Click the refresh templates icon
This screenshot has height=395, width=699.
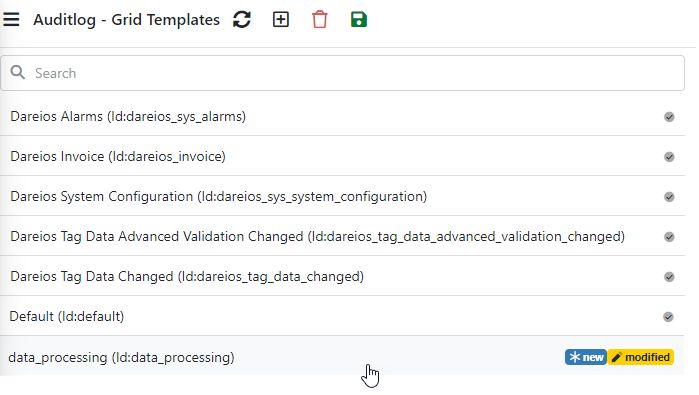click(242, 20)
